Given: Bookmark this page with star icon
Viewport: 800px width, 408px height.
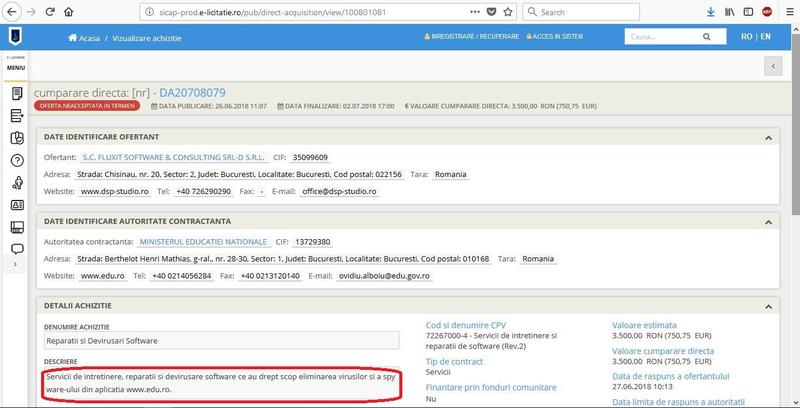Looking at the screenshot, I should [508, 12].
